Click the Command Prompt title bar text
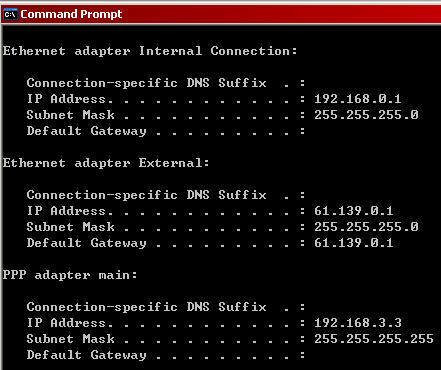 pos(71,14)
